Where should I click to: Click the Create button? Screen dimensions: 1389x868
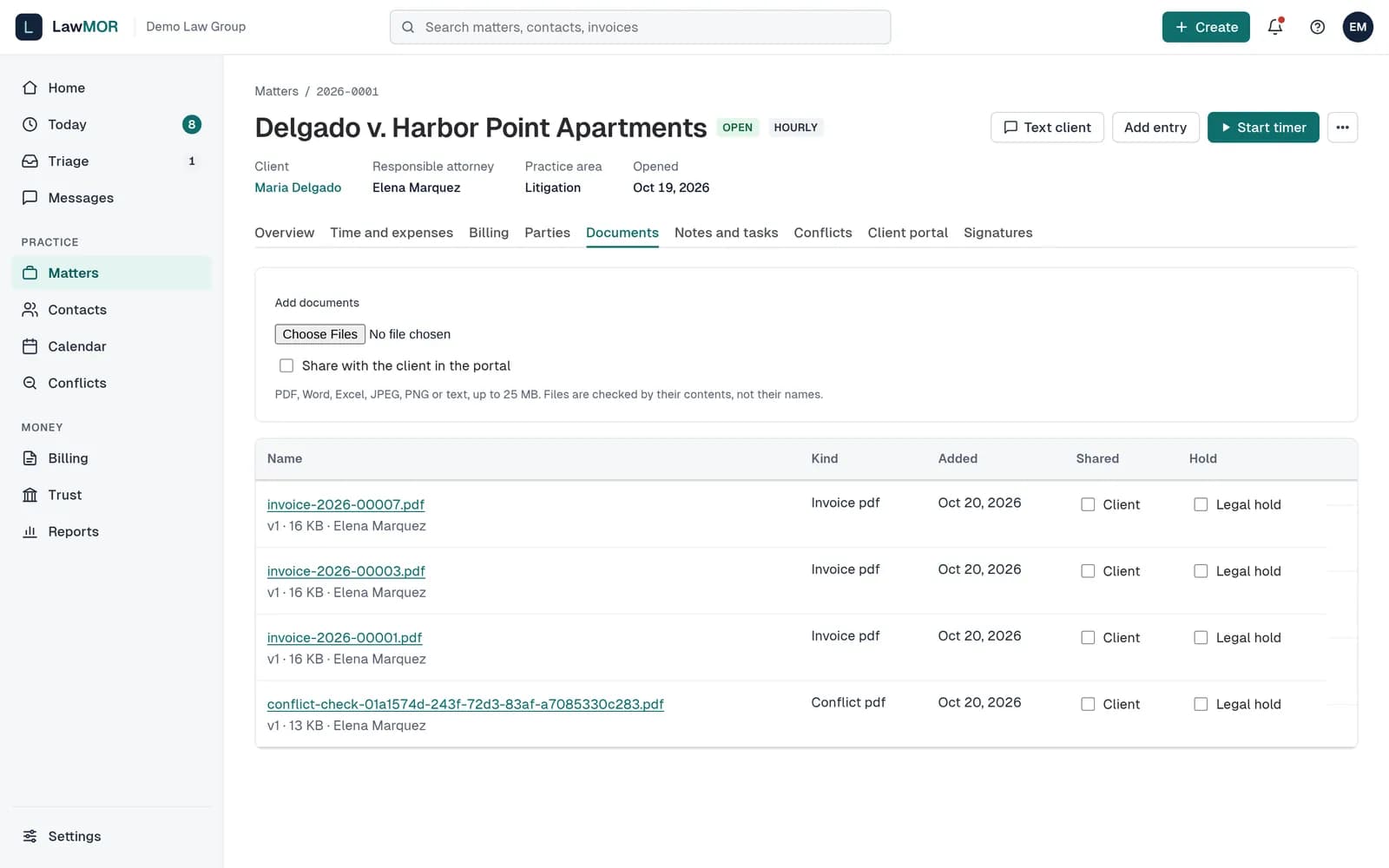coord(1206,27)
